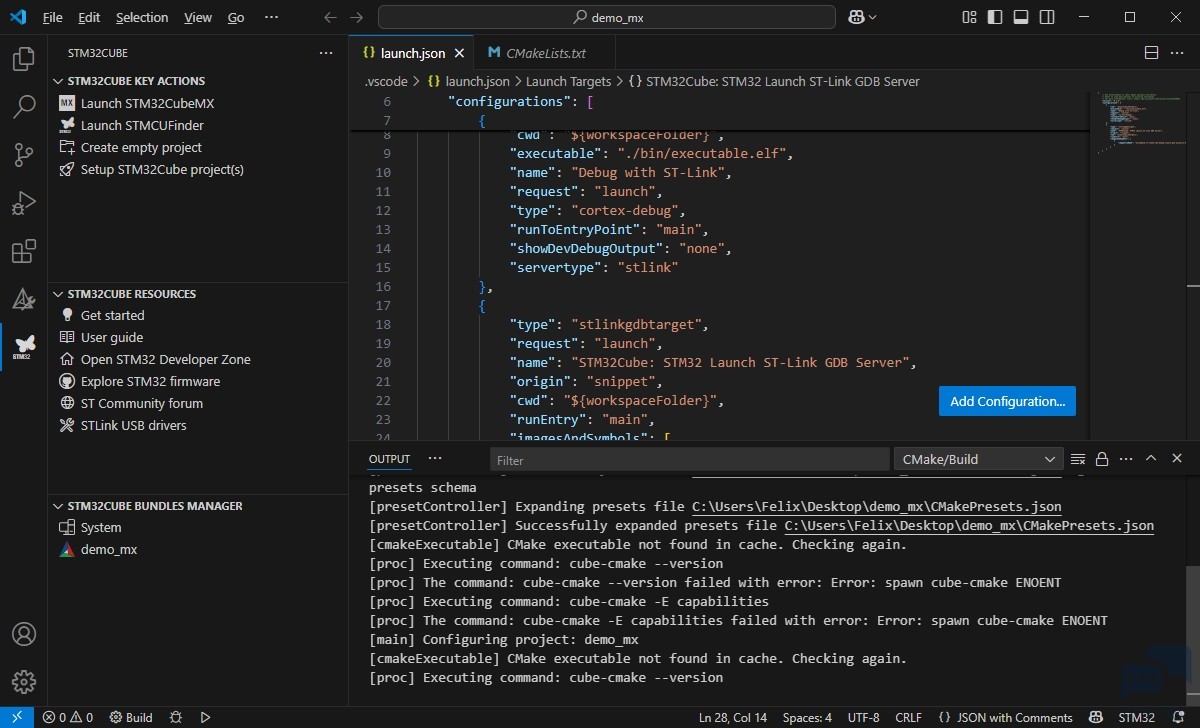Screen dimensions: 1200x728
Task: Click the split editor right icon
Action: click(x=1151, y=53)
